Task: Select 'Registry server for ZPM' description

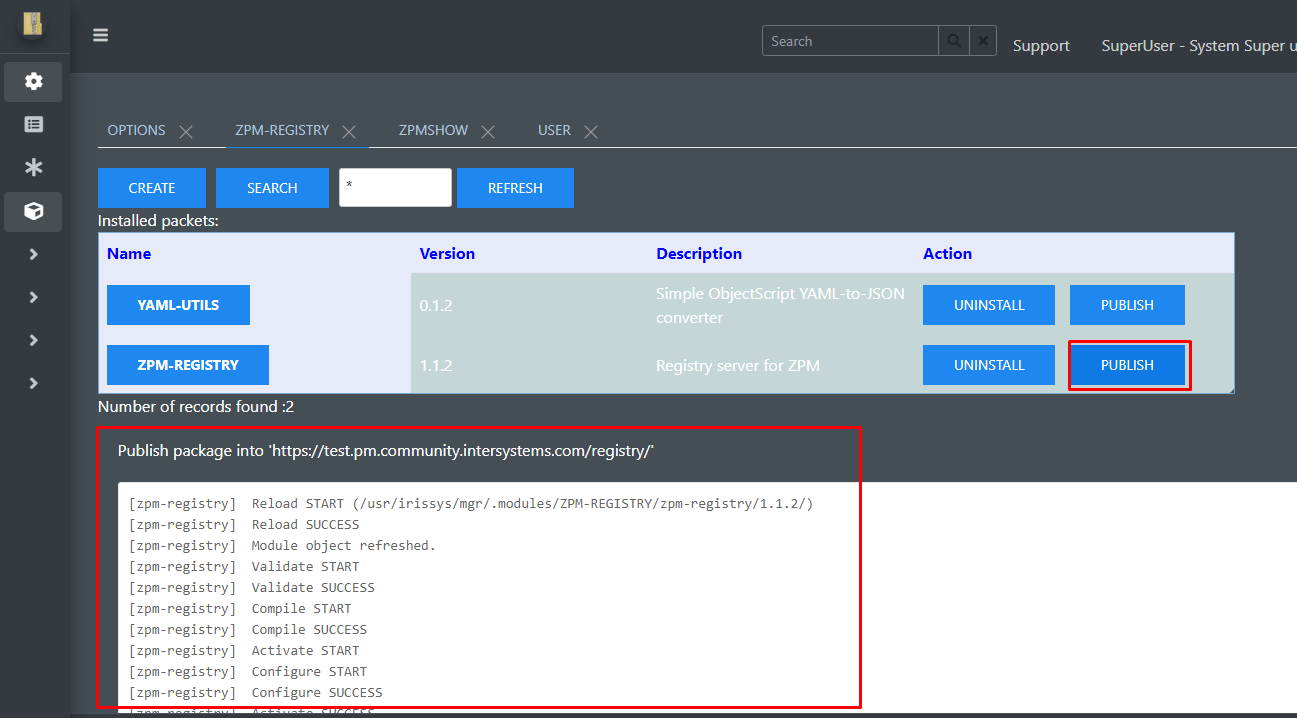Action: pos(738,365)
